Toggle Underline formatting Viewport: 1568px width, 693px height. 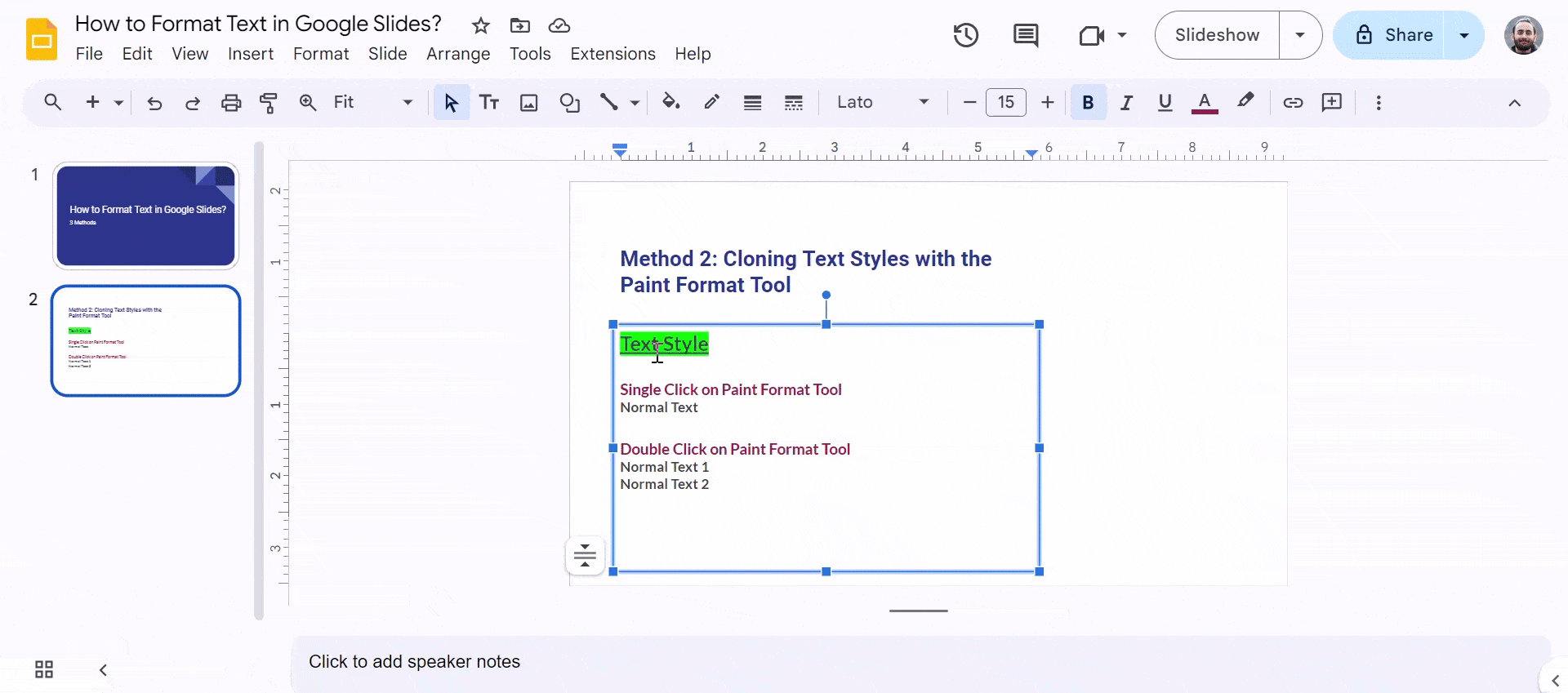pos(1165,103)
